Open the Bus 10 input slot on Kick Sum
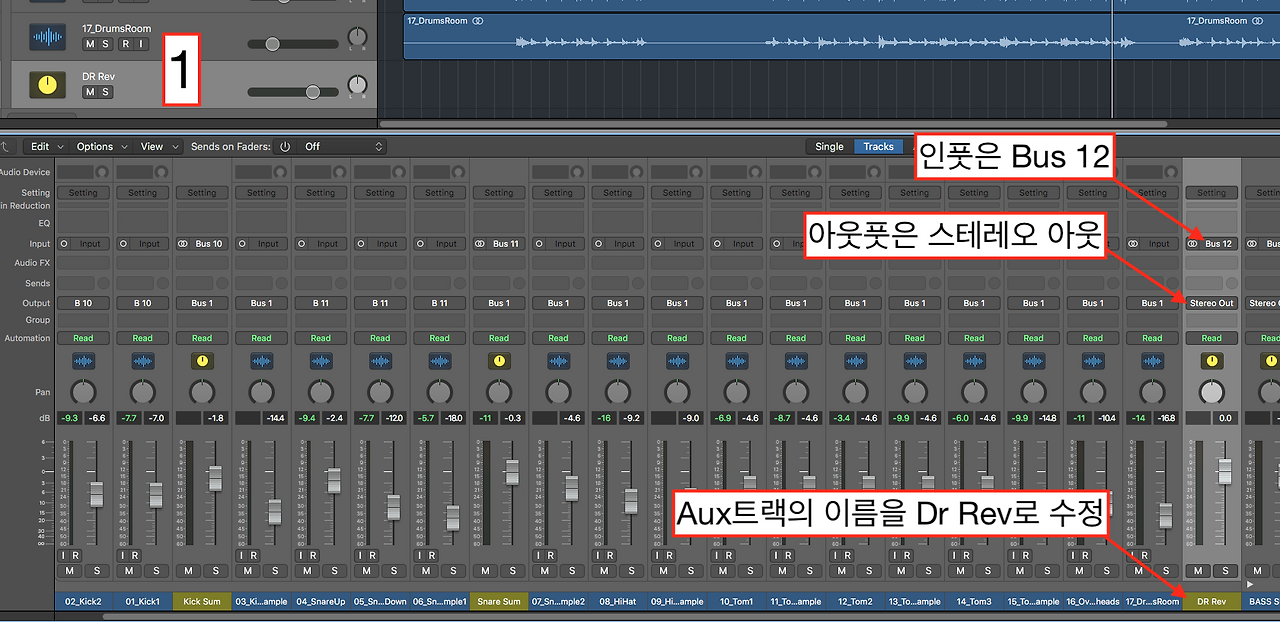The height and width of the screenshot is (622, 1280). pyautogui.click(x=210, y=243)
